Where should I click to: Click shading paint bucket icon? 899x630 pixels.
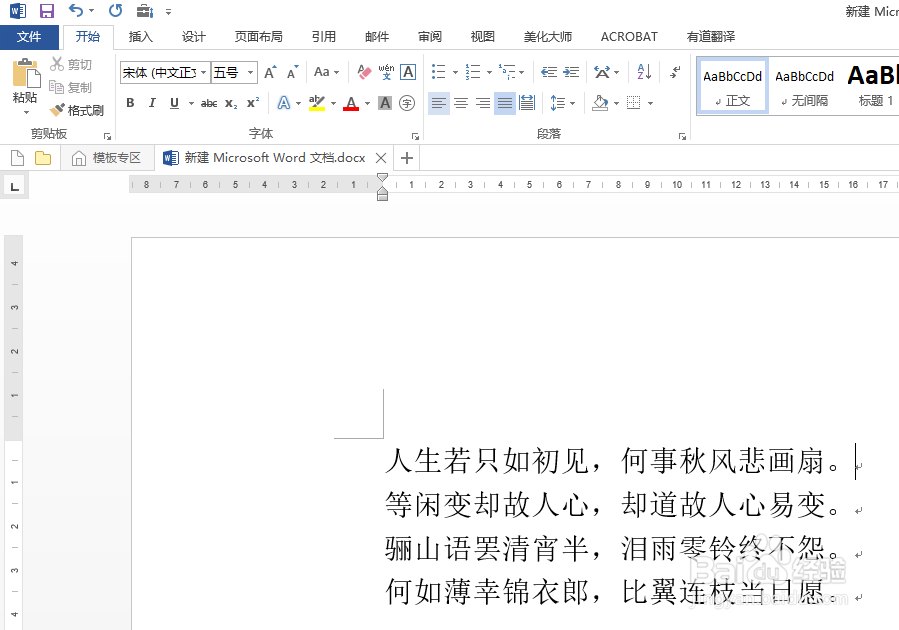point(600,103)
